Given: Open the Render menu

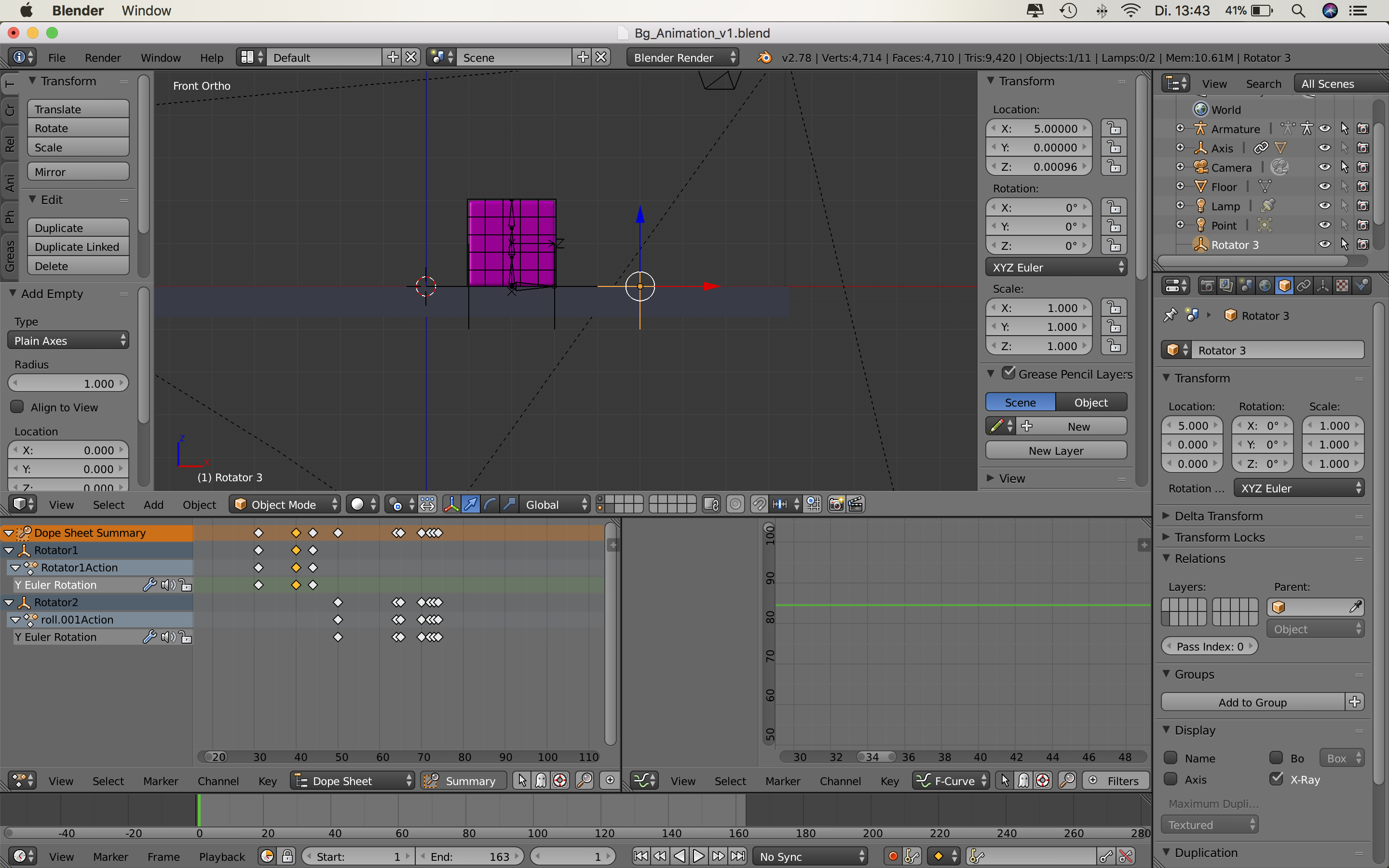Looking at the screenshot, I should coord(102,57).
